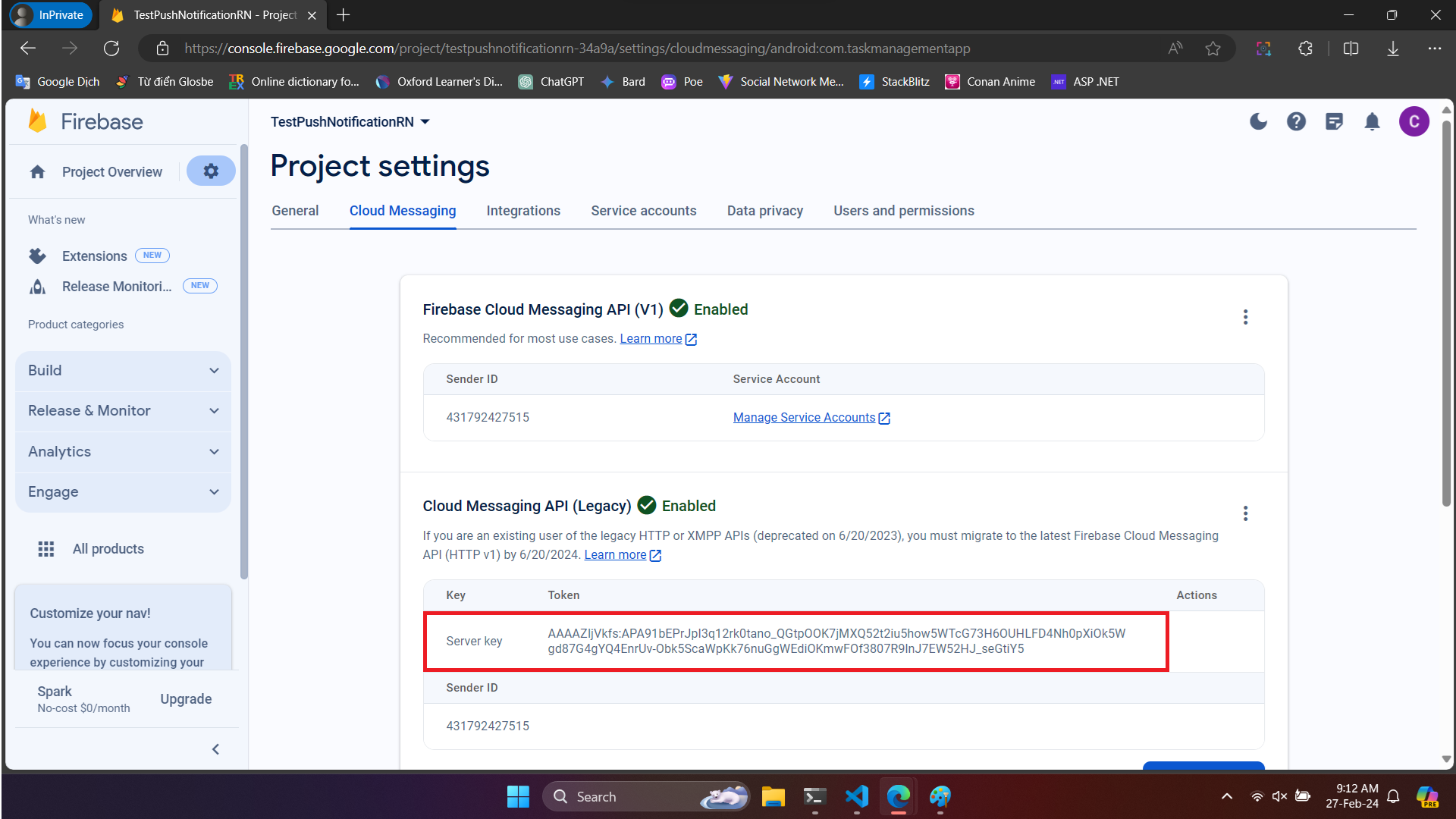Viewport: 1456px width, 819px height.
Task: Click the Project Overview home icon
Action: (37, 172)
